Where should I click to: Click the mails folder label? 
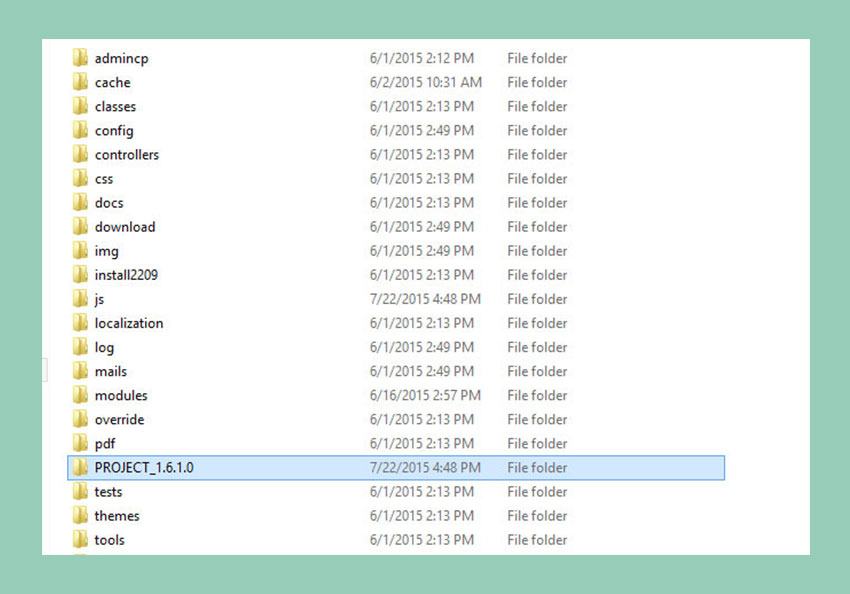point(110,371)
